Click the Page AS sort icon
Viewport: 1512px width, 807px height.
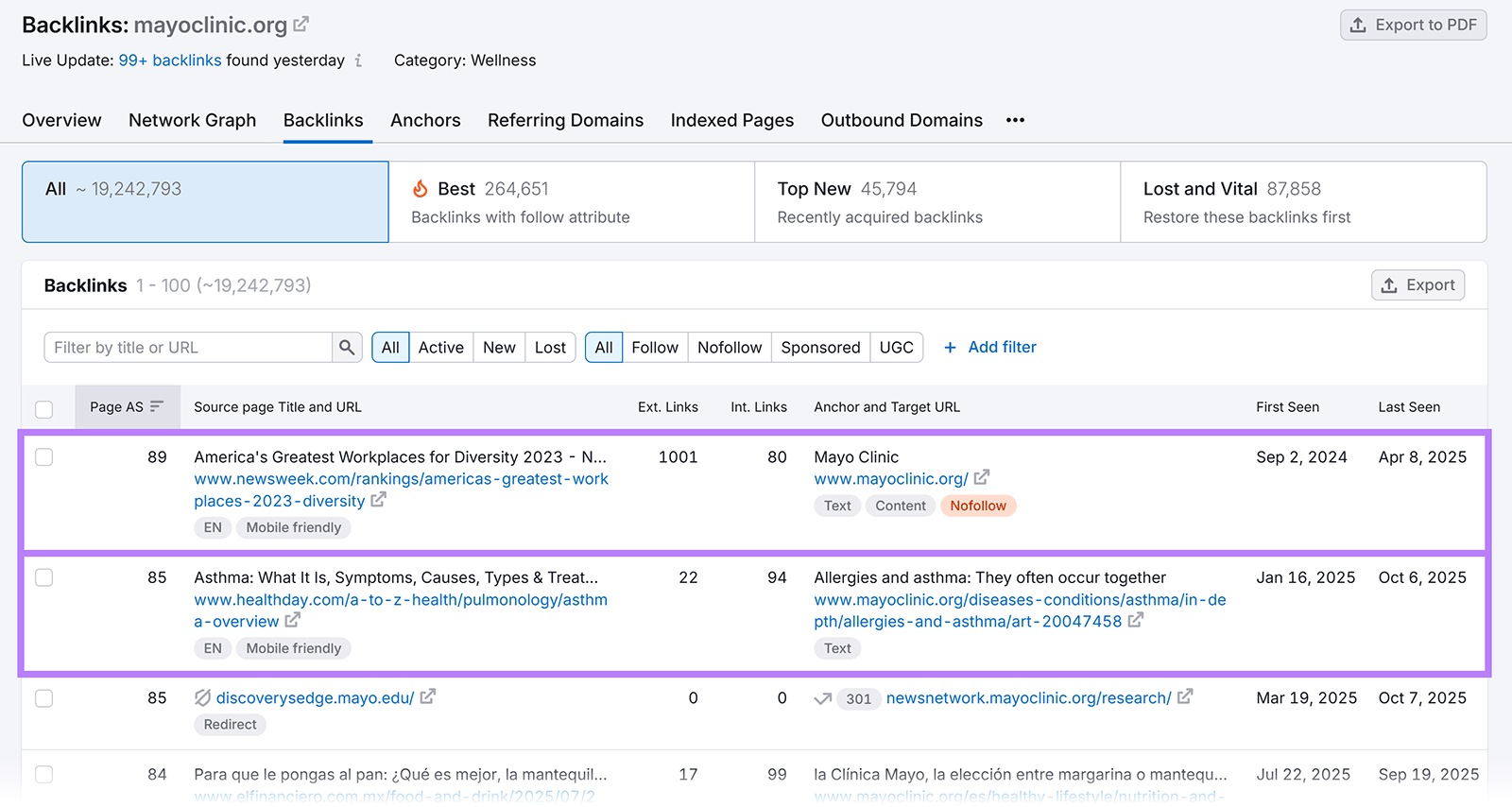(157, 406)
